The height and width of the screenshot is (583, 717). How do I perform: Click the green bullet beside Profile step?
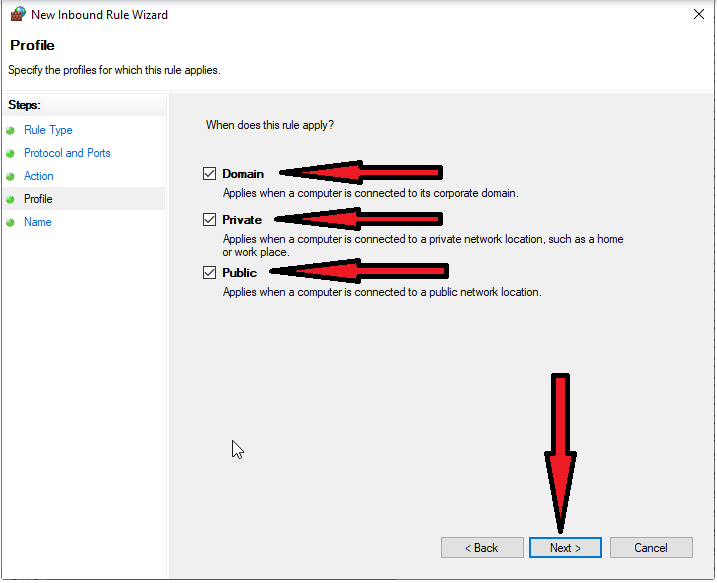coord(11,200)
